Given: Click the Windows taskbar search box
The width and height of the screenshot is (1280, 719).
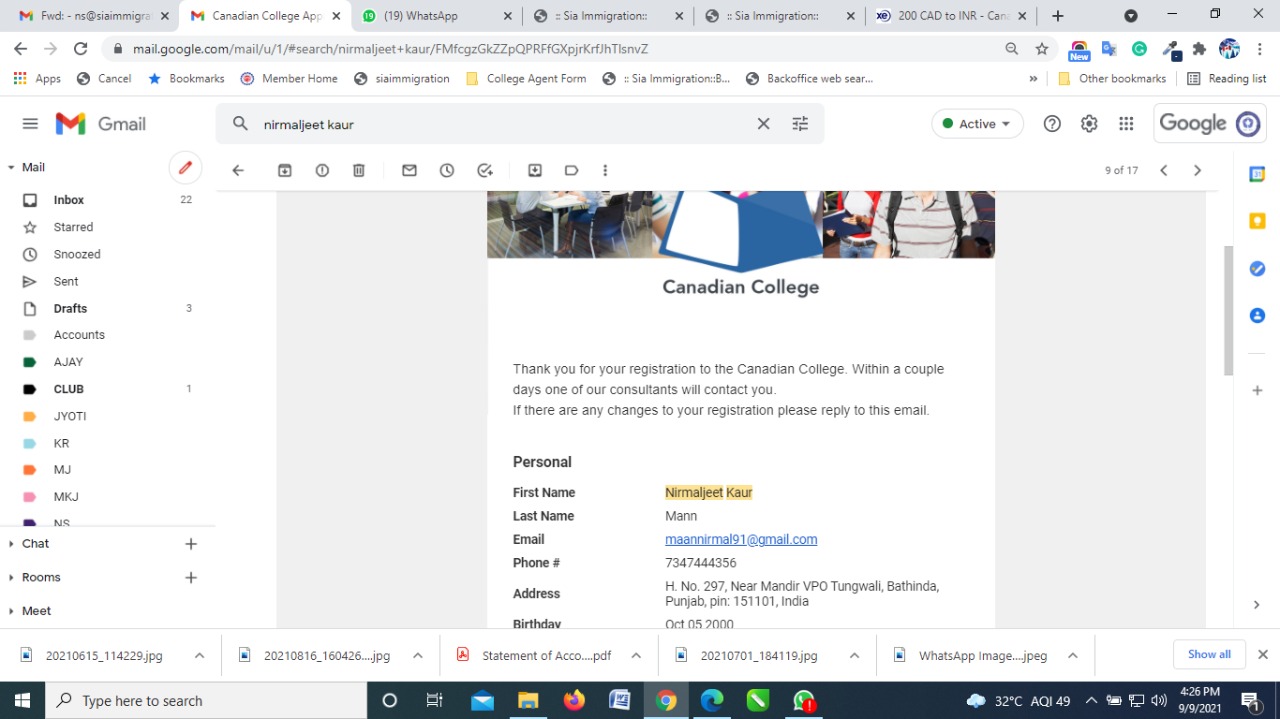Looking at the screenshot, I should (207, 700).
